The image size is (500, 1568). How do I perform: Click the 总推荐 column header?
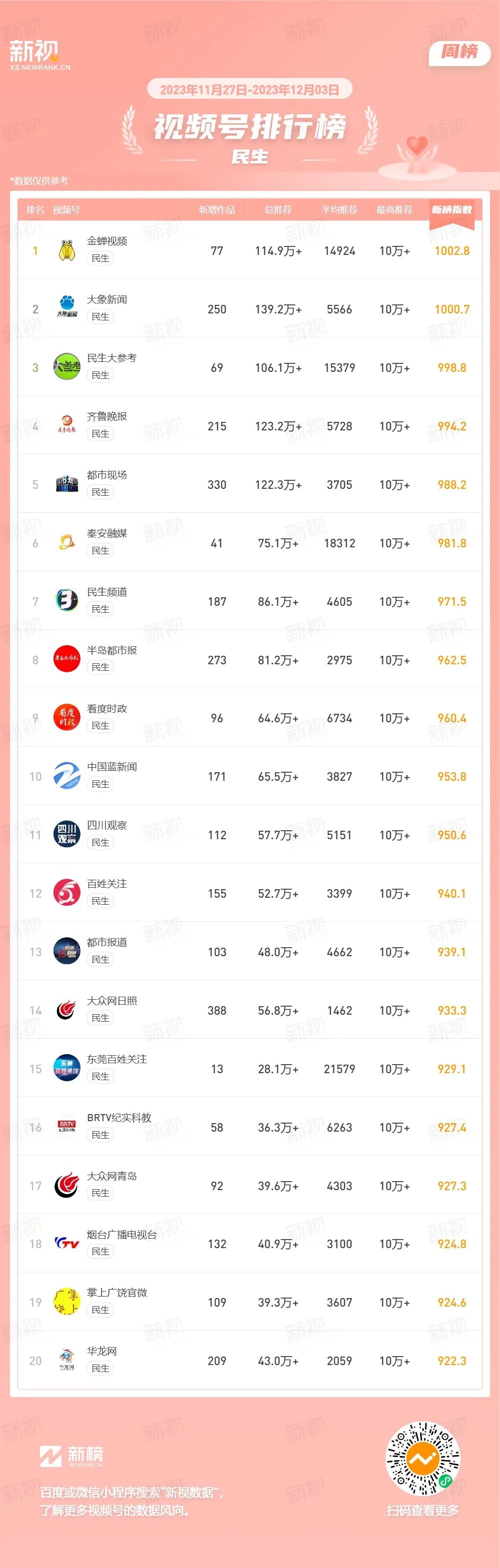tap(278, 210)
